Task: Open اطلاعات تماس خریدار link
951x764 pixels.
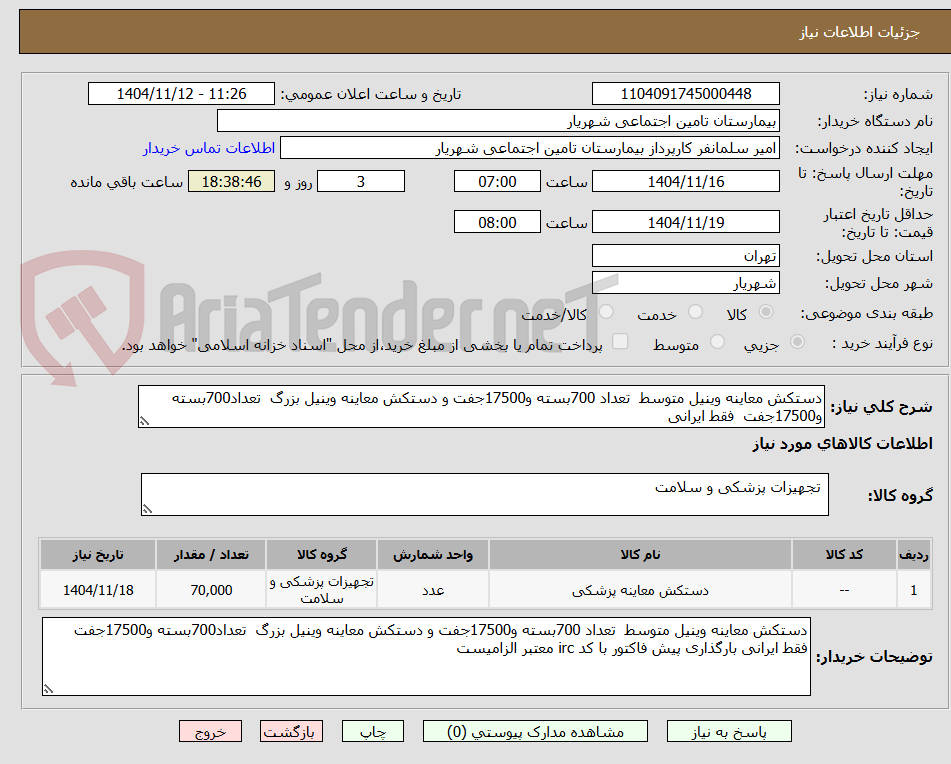Action: pyautogui.click(x=209, y=148)
